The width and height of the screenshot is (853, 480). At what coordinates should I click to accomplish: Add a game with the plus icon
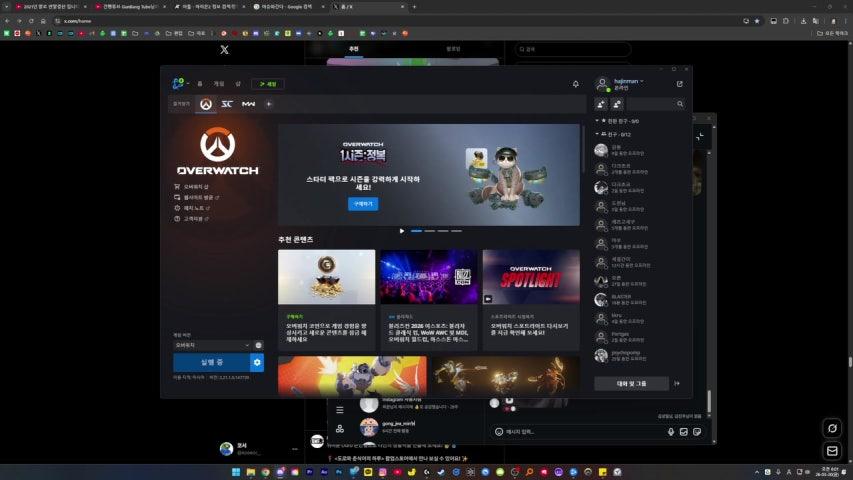(269, 104)
